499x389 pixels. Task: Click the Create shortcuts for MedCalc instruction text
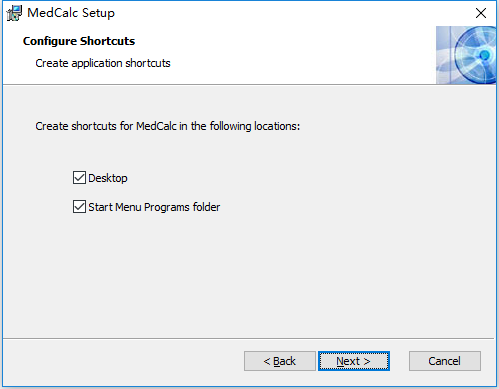click(168, 126)
